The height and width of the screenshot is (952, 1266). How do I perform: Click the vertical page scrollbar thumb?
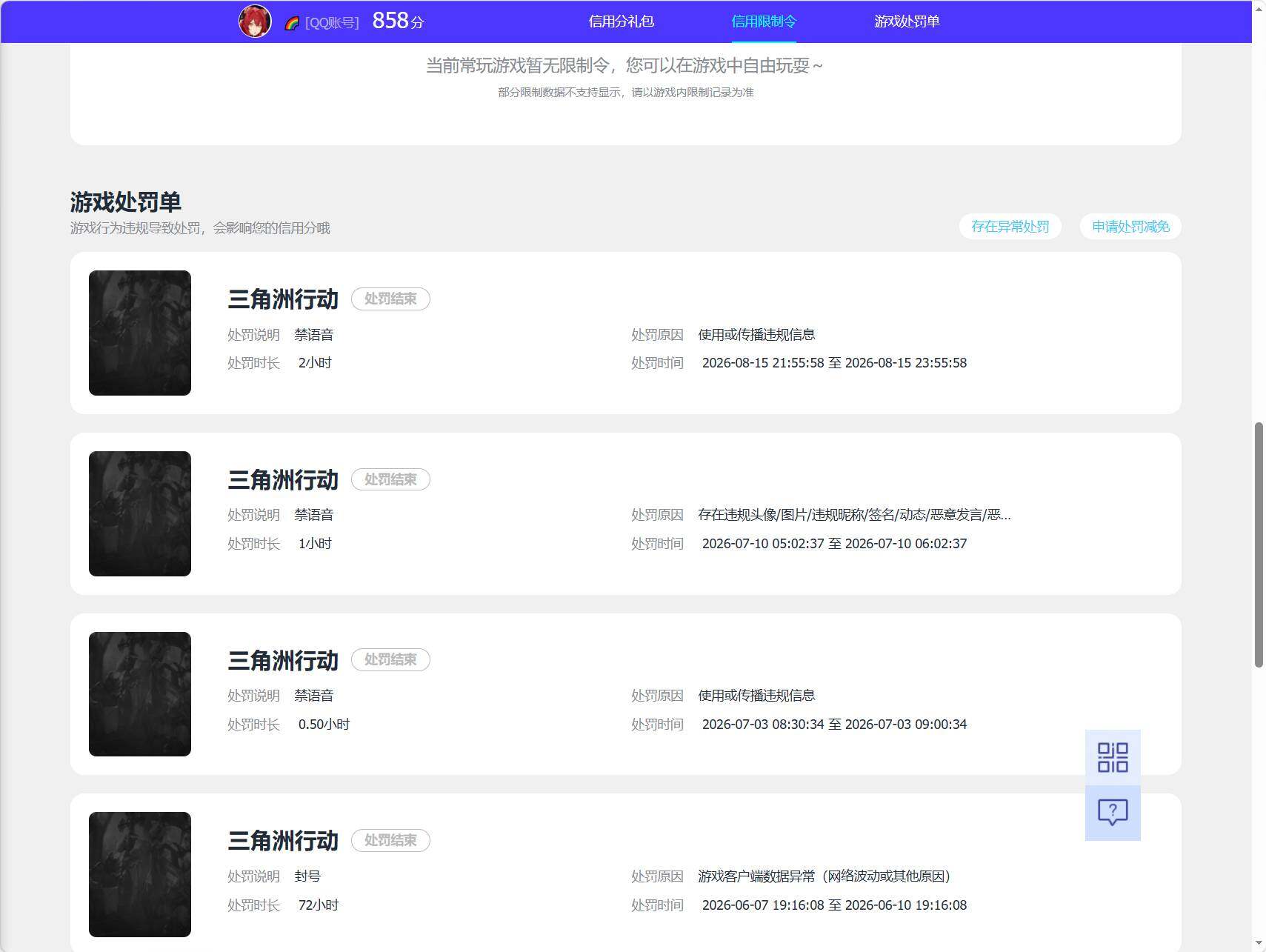pos(1259,545)
